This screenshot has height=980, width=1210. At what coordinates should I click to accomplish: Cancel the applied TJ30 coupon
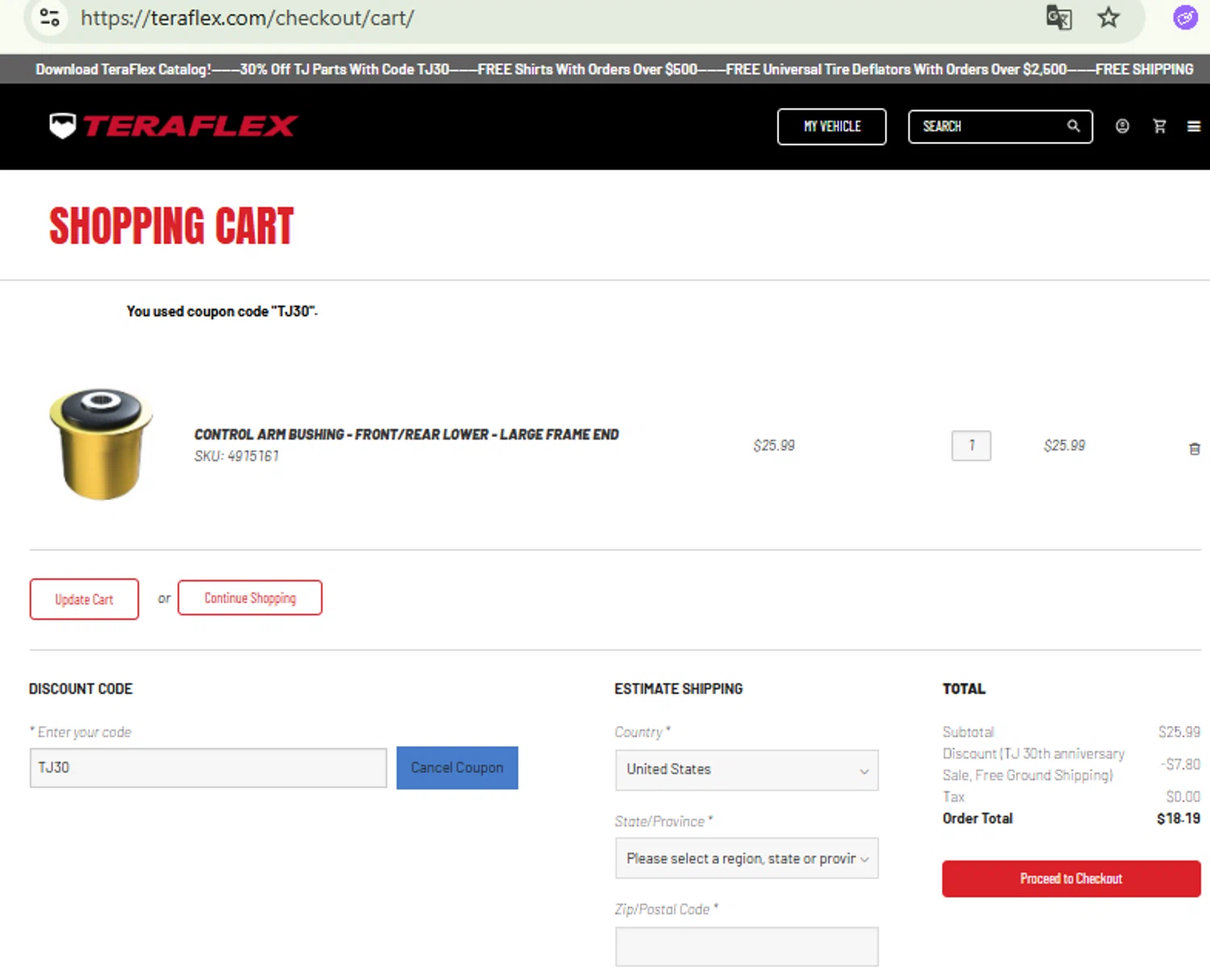pyautogui.click(x=457, y=768)
